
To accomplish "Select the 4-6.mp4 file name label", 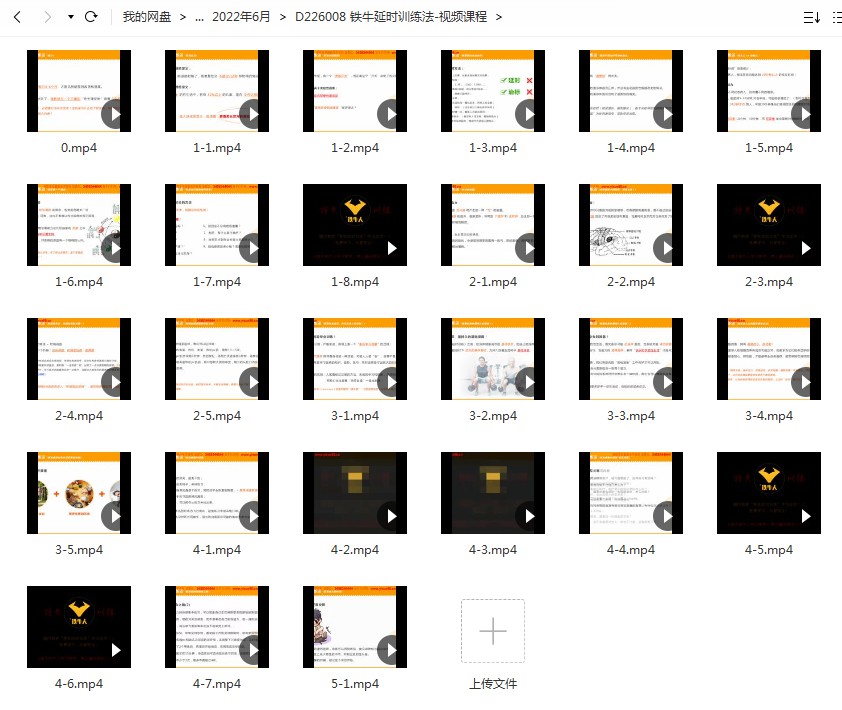I will click(x=79, y=684).
